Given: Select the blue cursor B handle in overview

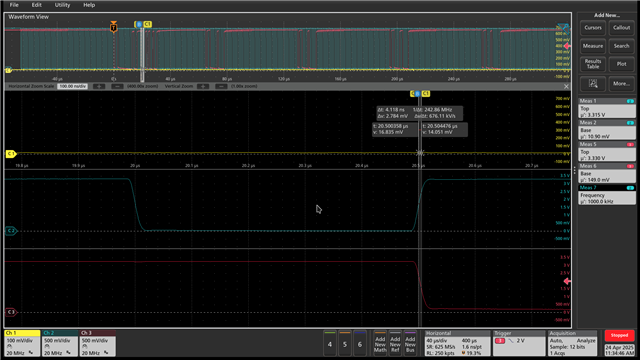Looking at the screenshot, I should pos(139,24).
